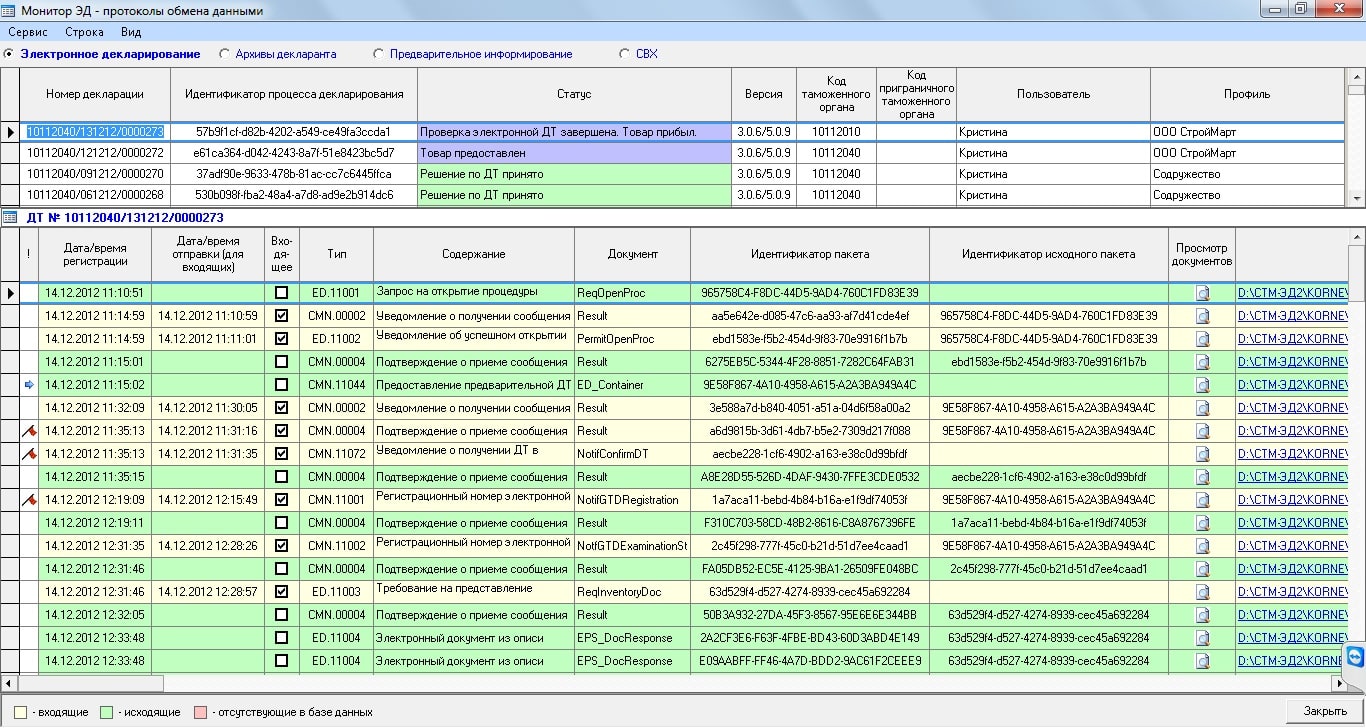Toggle incoming checkbox for ED.11003 ReqInventoryDoc row
Viewport: 1366px width, 728px height.
281,592
